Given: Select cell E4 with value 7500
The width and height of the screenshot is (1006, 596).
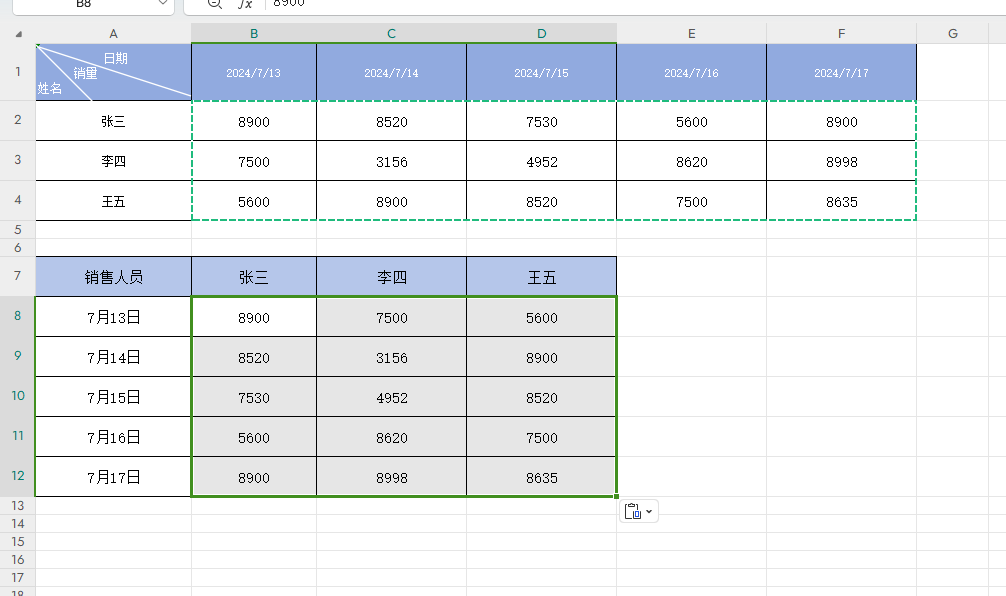Looking at the screenshot, I should 692,201.
